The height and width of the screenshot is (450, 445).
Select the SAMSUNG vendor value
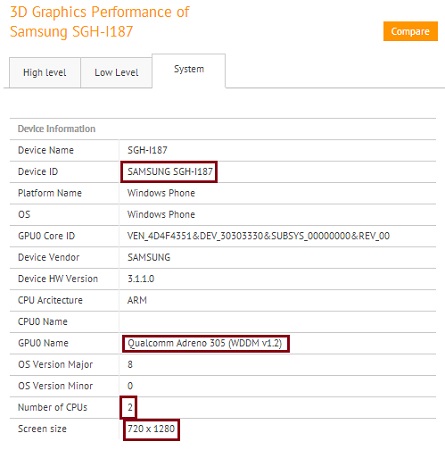tap(149, 257)
